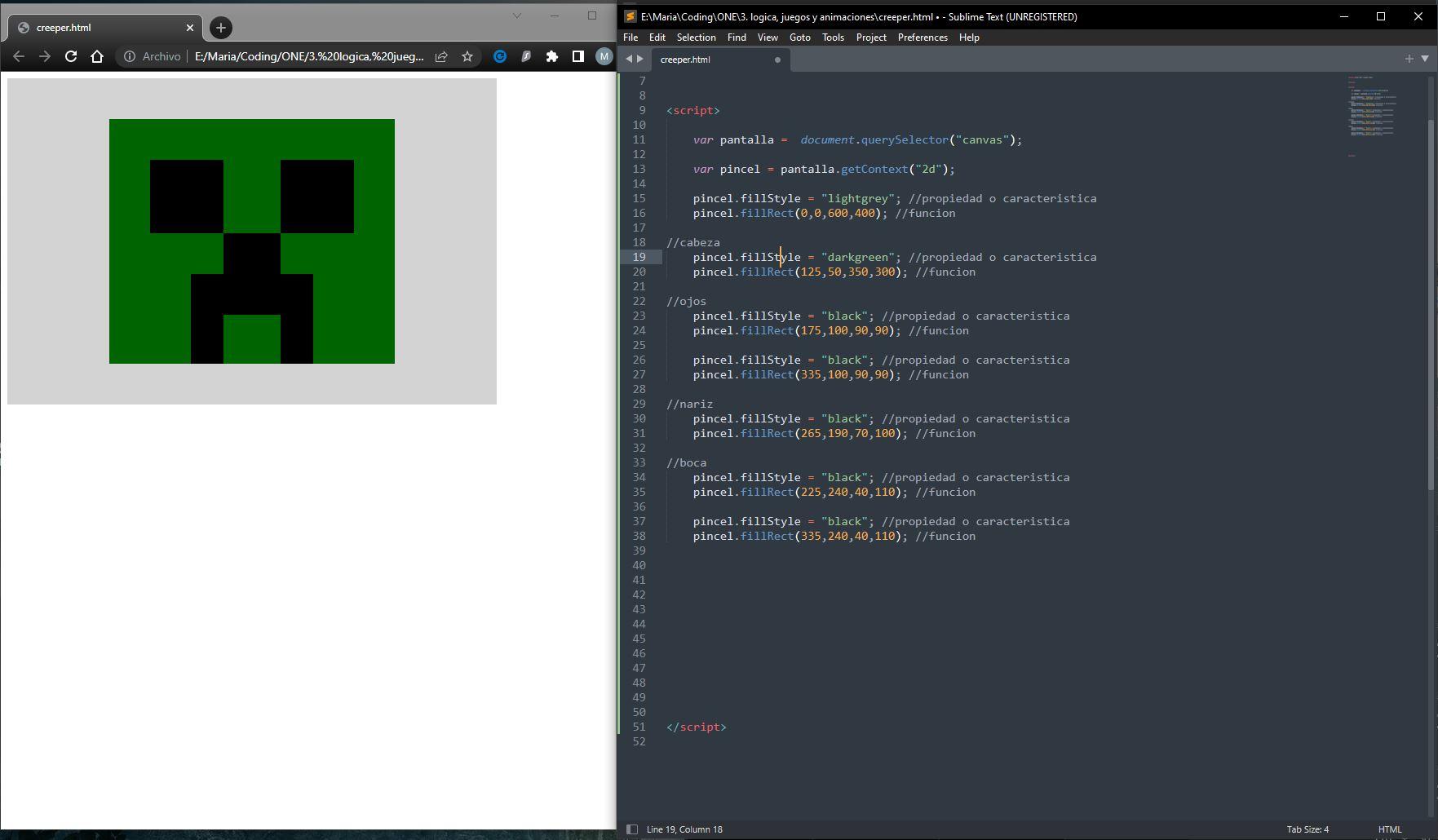Maximize the Sublime Text window
Screen dimensions: 1438x840
(x=1381, y=16)
